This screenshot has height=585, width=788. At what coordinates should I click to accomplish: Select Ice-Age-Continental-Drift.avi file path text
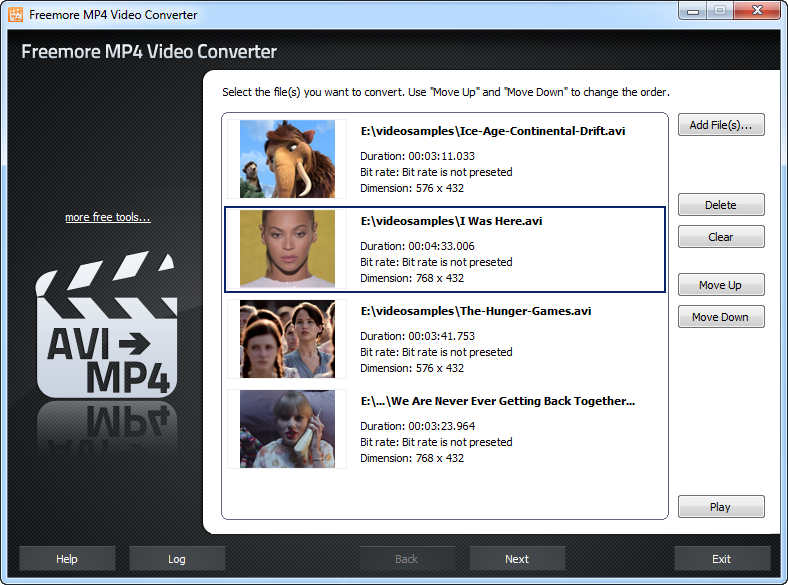tap(493, 131)
